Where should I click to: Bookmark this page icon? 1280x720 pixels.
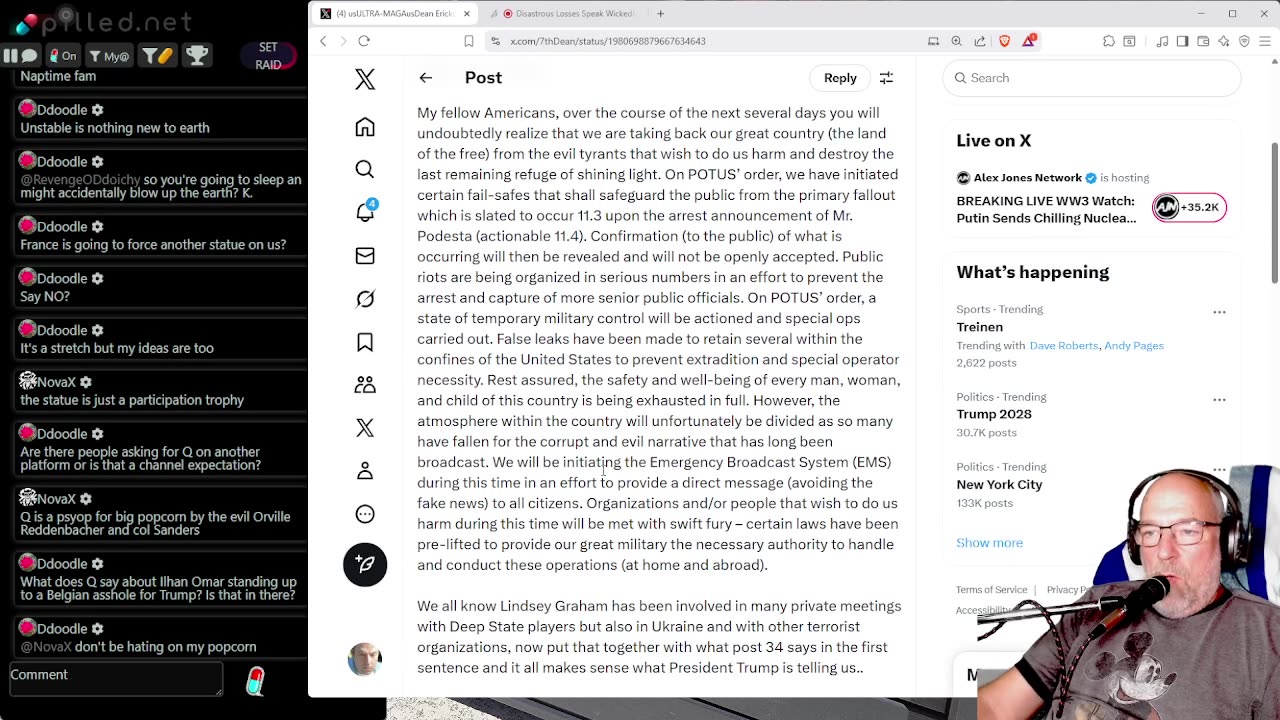(468, 41)
